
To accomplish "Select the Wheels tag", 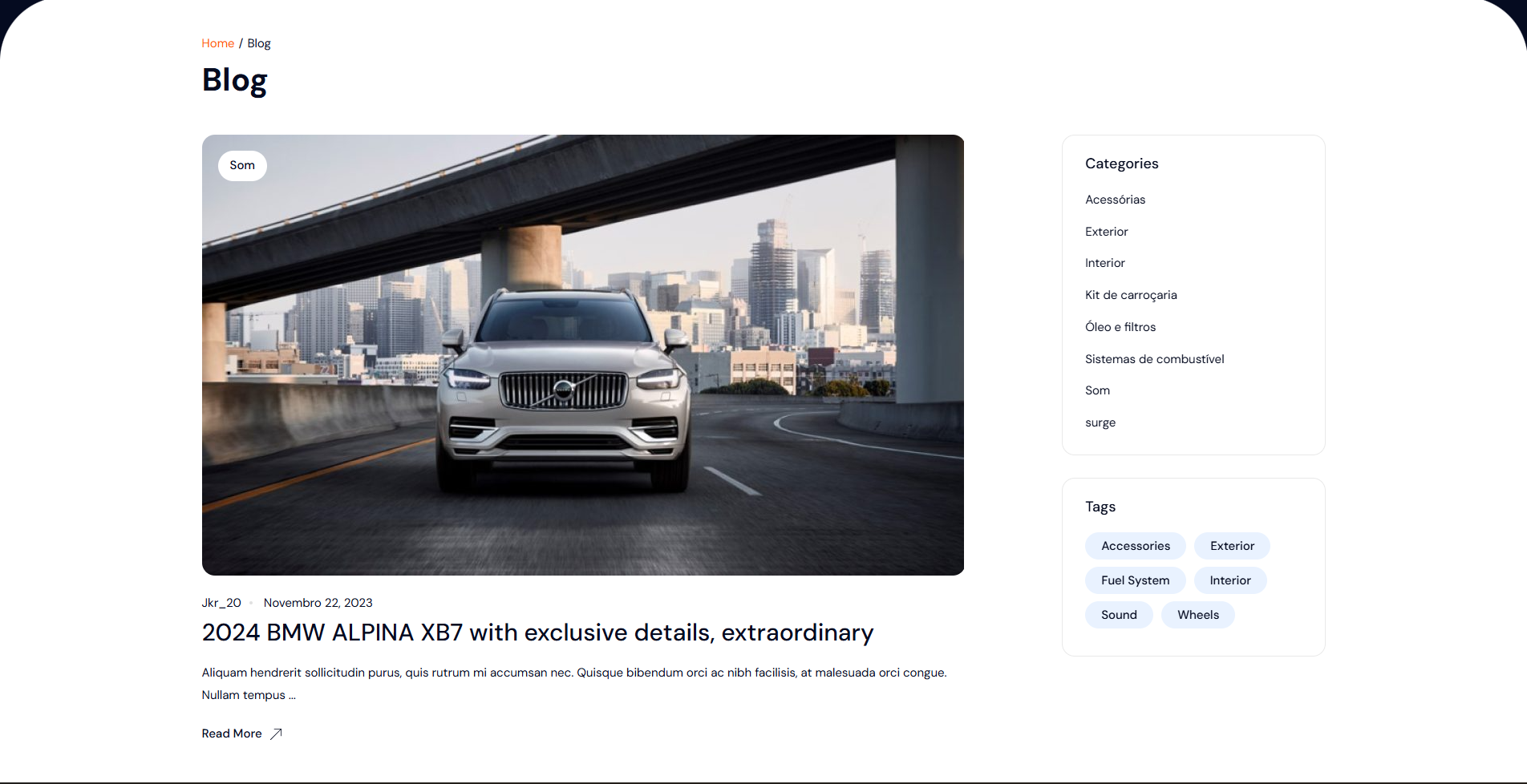I will coord(1197,615).
